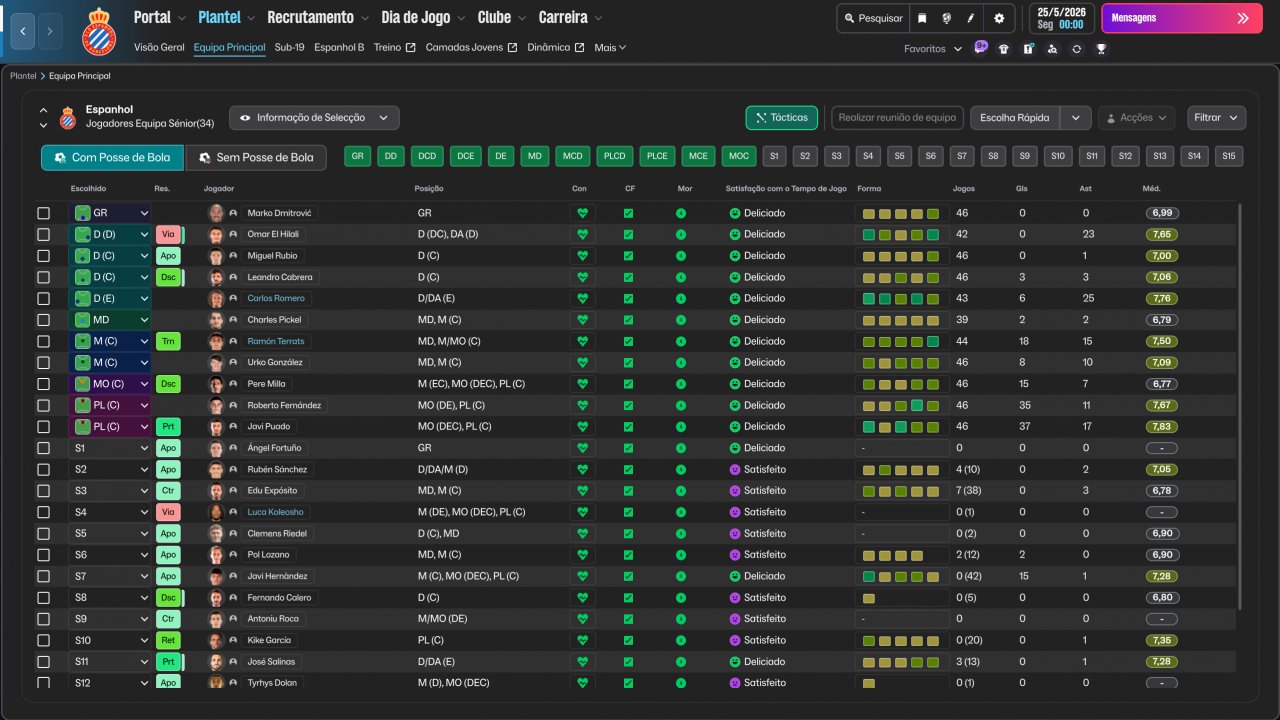The height and width of the screenshot is (720, 1280).
Task: Click the Tácticas button
Action: 781,118
